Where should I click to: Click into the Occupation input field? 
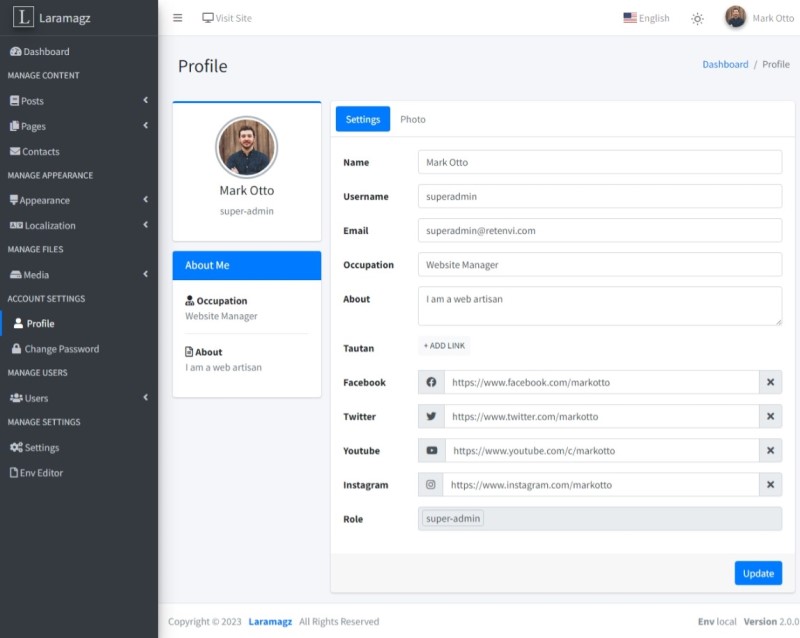599,265
